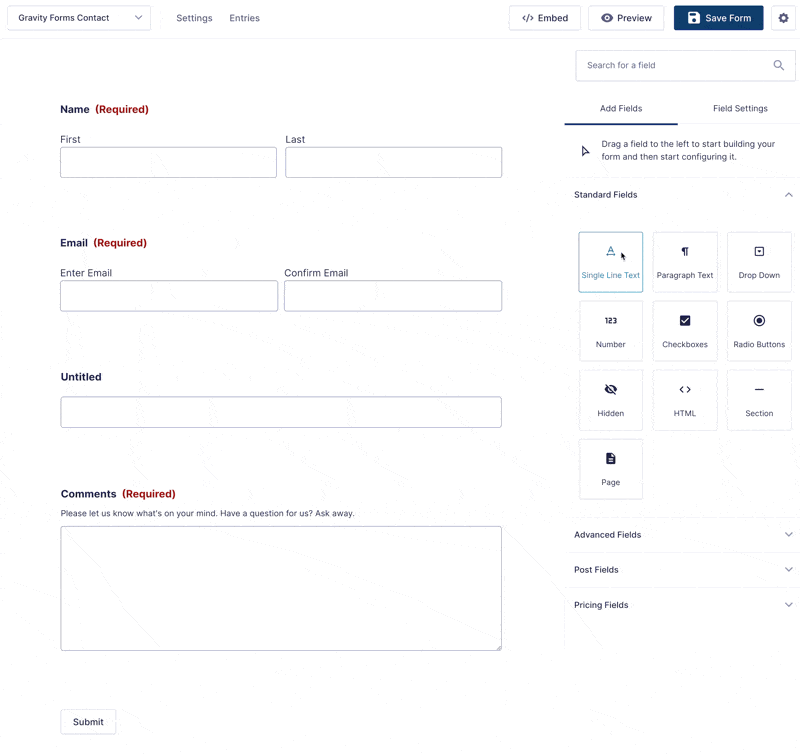This screenshot has width=800, height=754.
Task: Click the search magnifier icon
Action: pos(779,65)
